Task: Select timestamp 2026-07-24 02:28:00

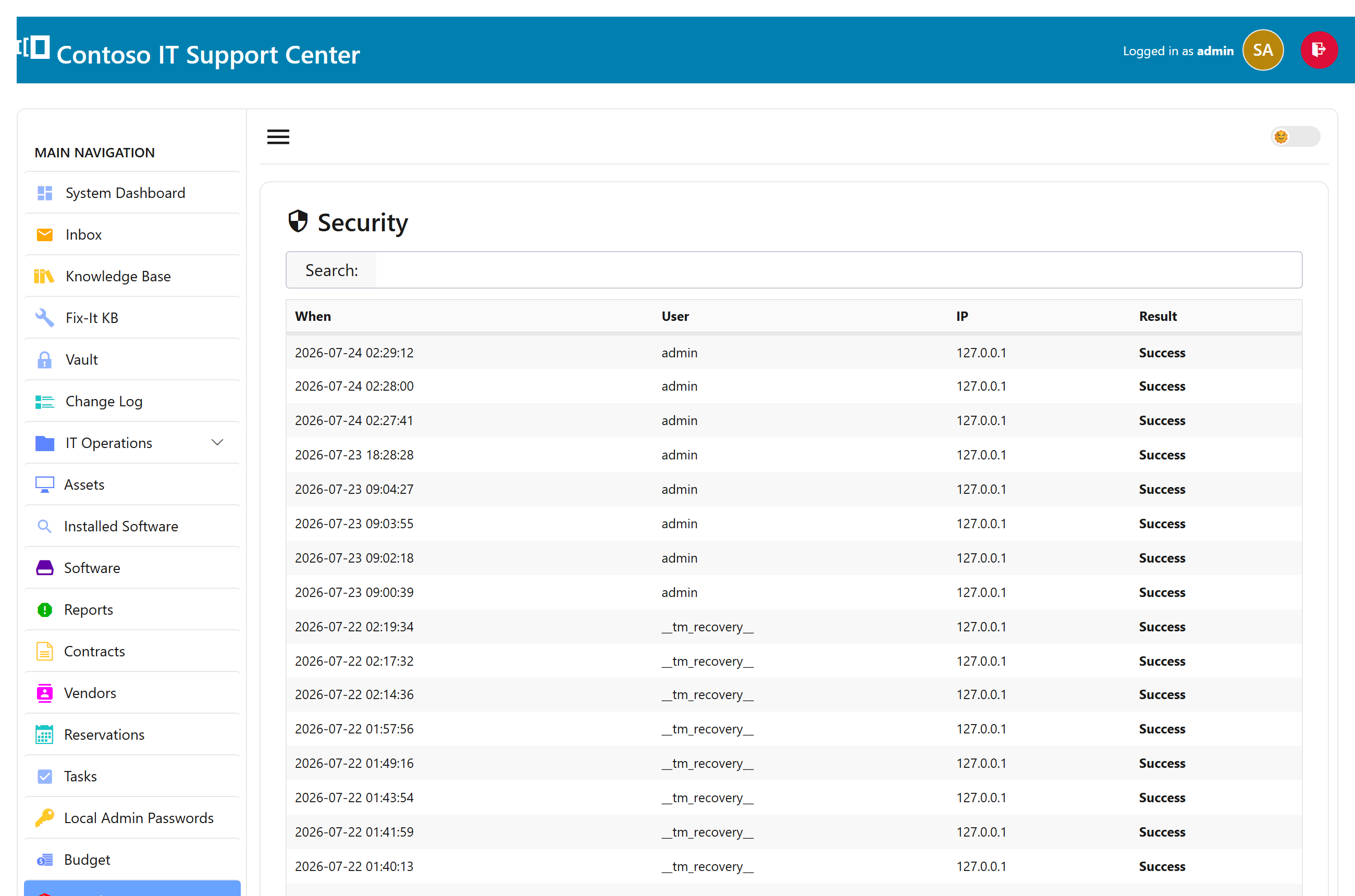Action: click(354, 387)
